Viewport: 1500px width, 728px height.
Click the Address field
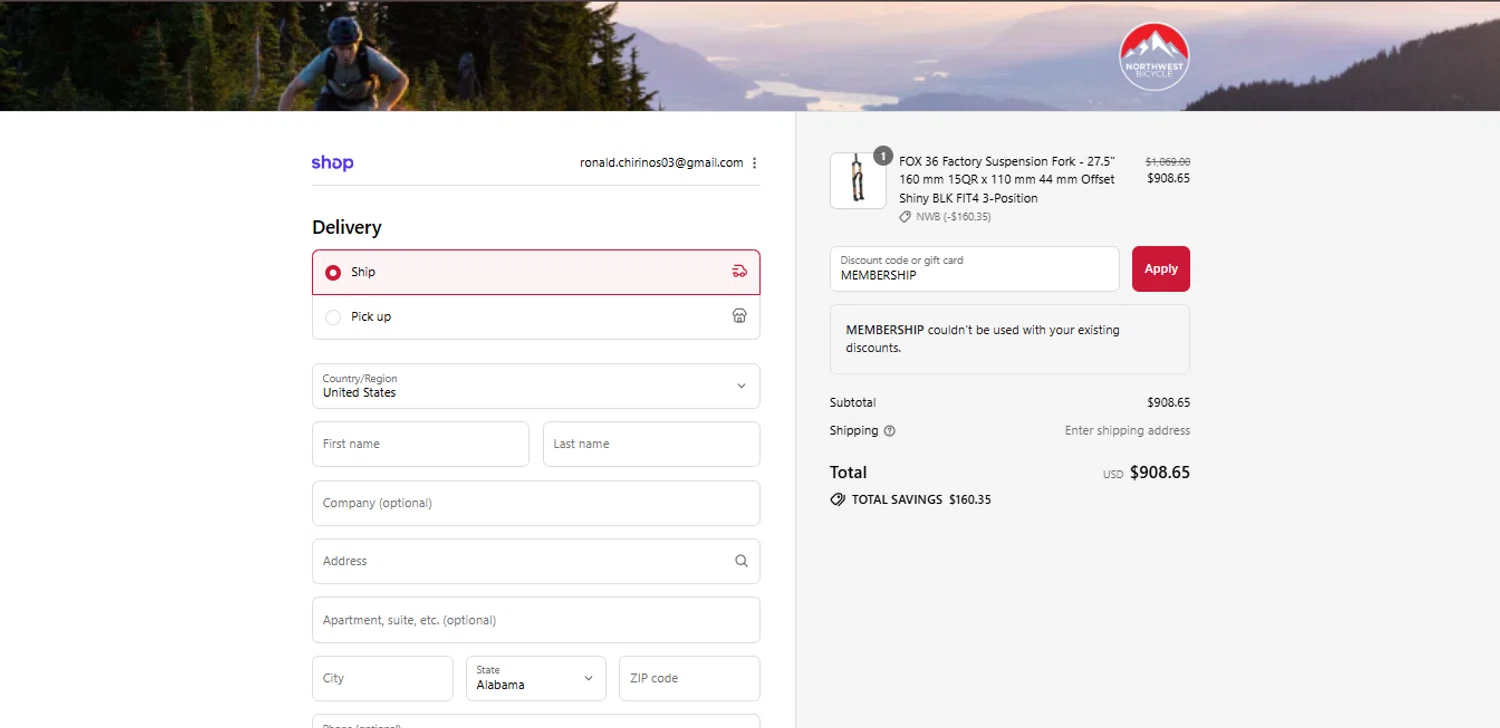[536, 561]
